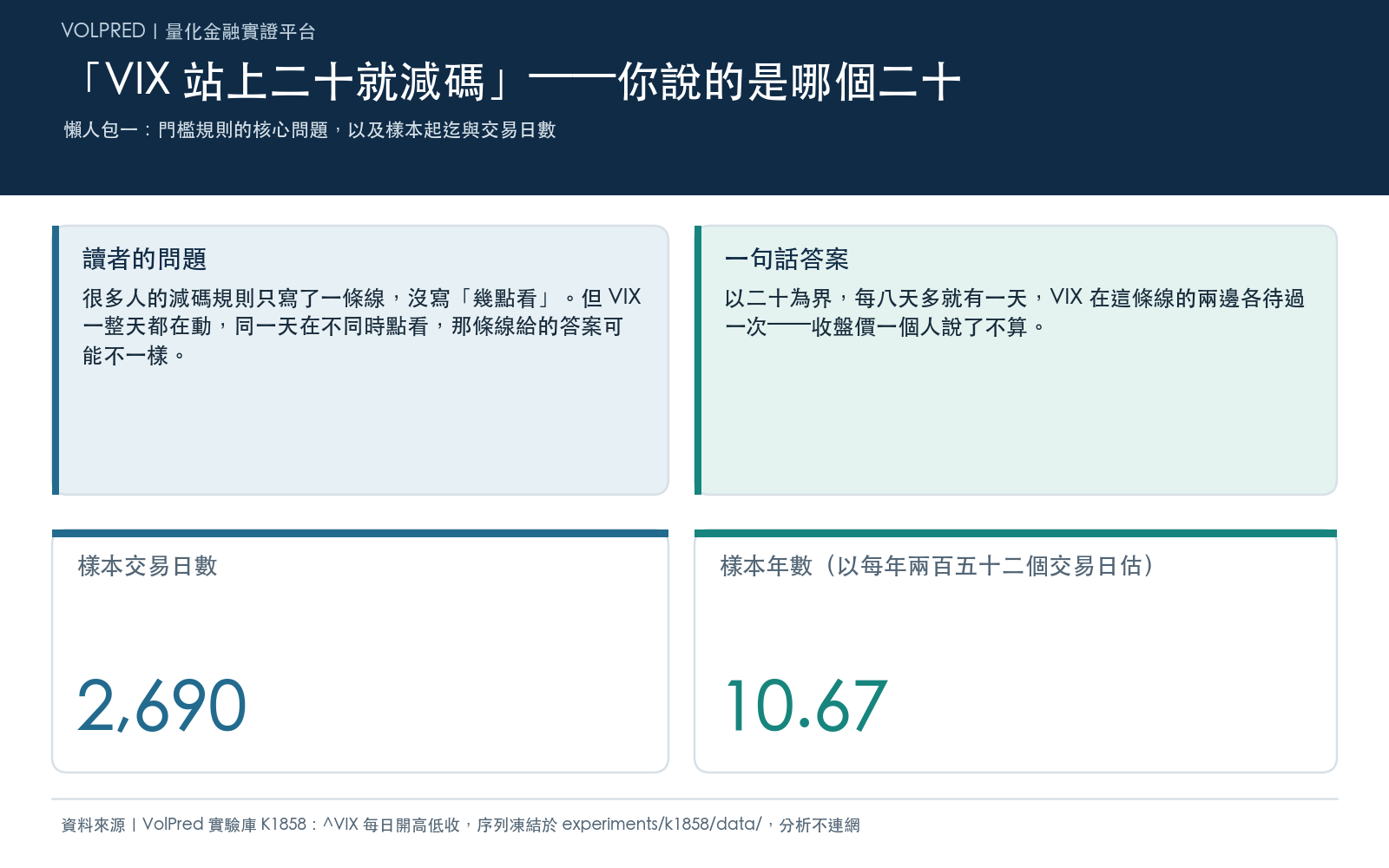Screen dimensions: 1389x868
Task: Click the VOLPRED 量化金融實證平台 header label
Action: pos(188,31)
